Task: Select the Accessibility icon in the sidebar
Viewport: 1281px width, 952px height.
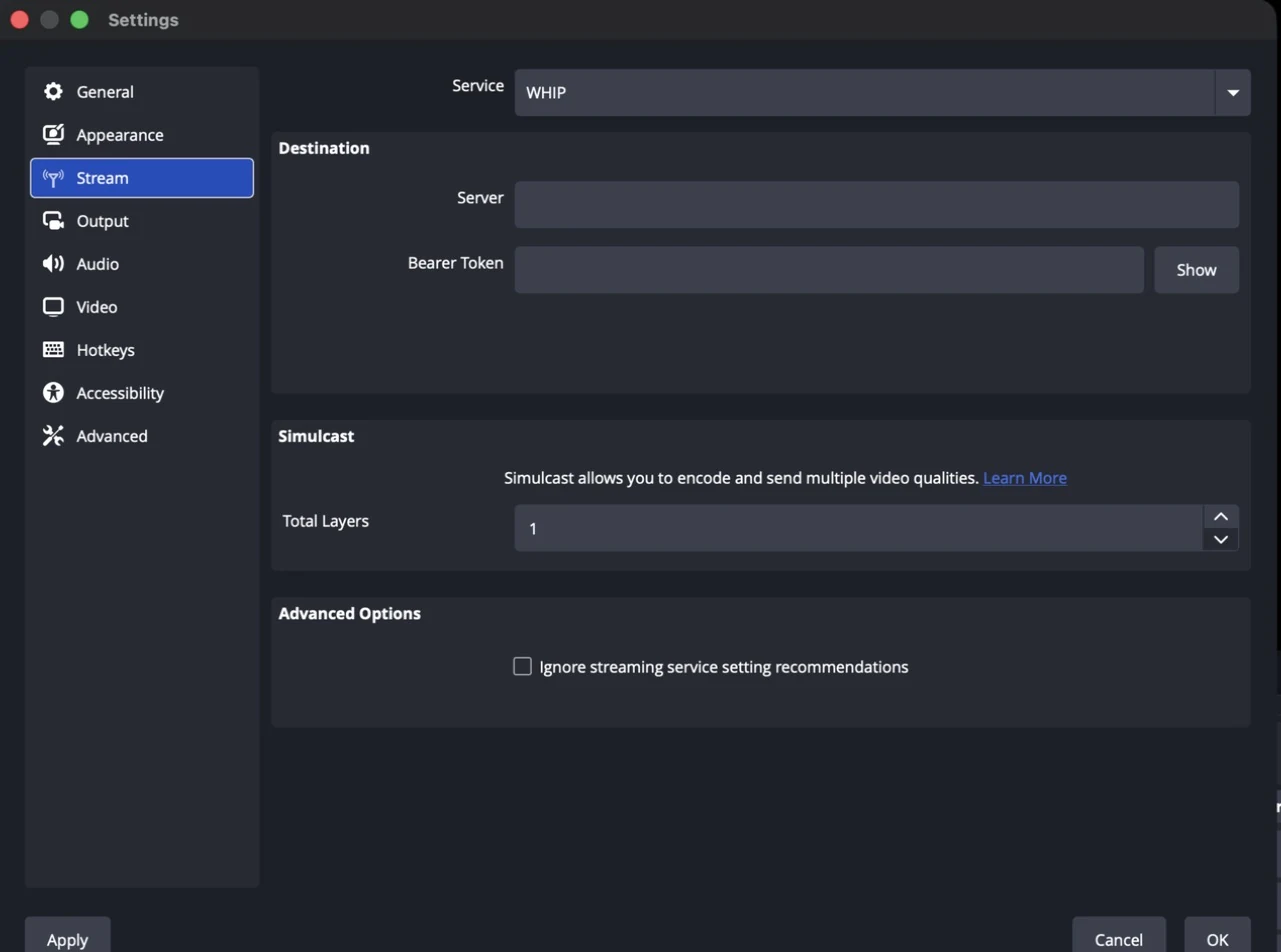Action: [53, 393]
